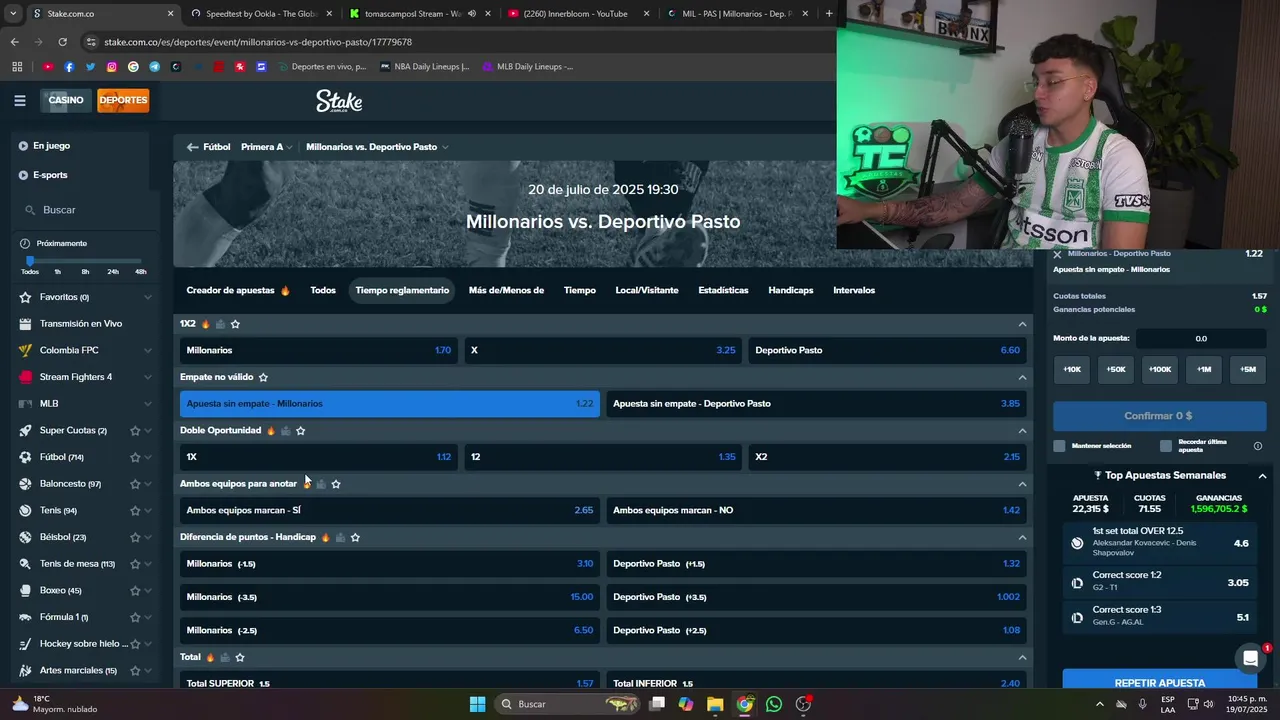This screenshot has height=720, width=1280.
Task: Expand the MLB sidebar chevron
Action: (x=148, y=404)
